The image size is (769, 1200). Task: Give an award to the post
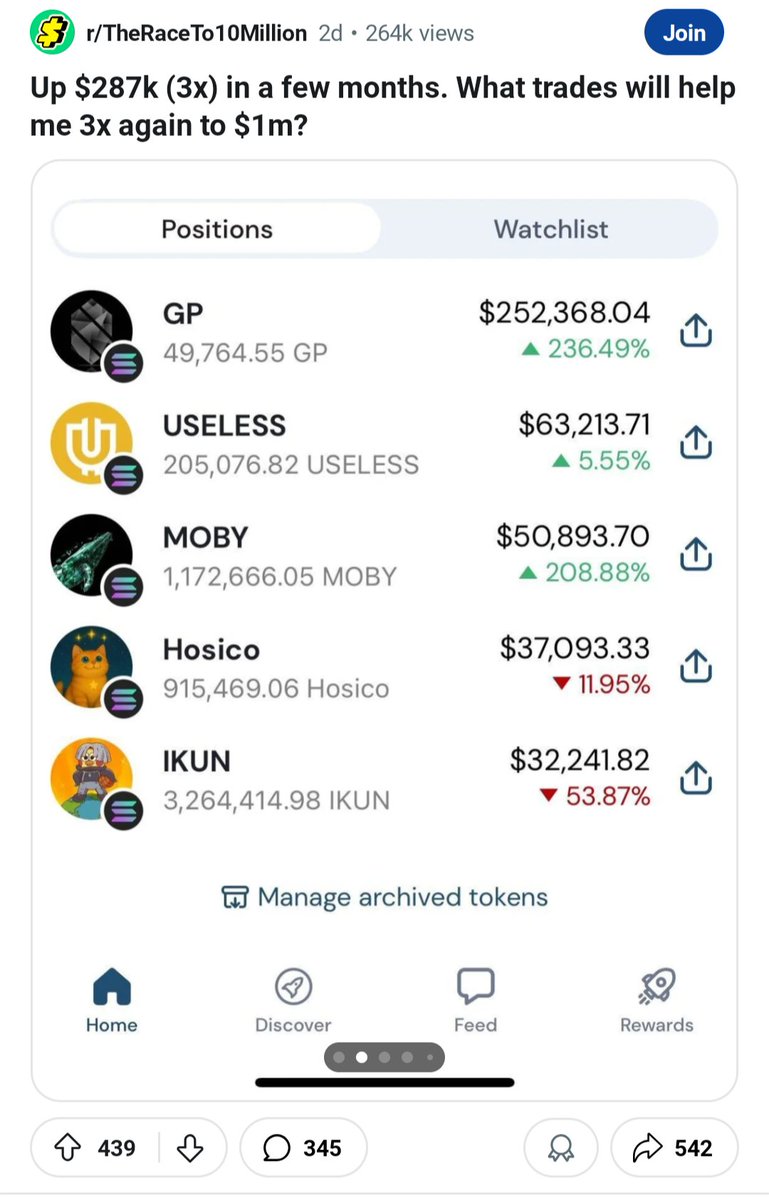tap(561, 1147)
